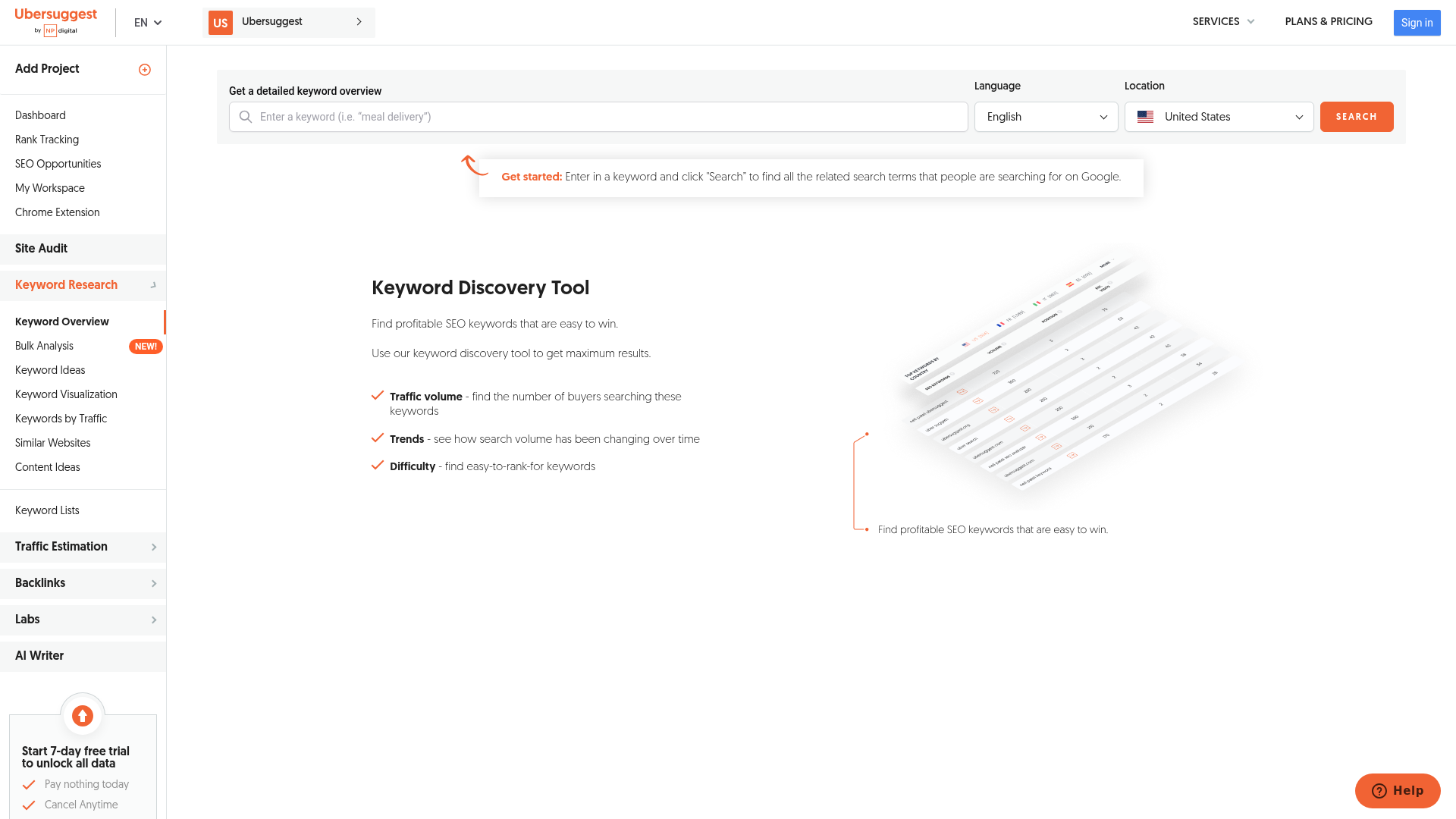Click the Add Project label
The width and height of the screenshot is (1456, 819).
(47, 69)
